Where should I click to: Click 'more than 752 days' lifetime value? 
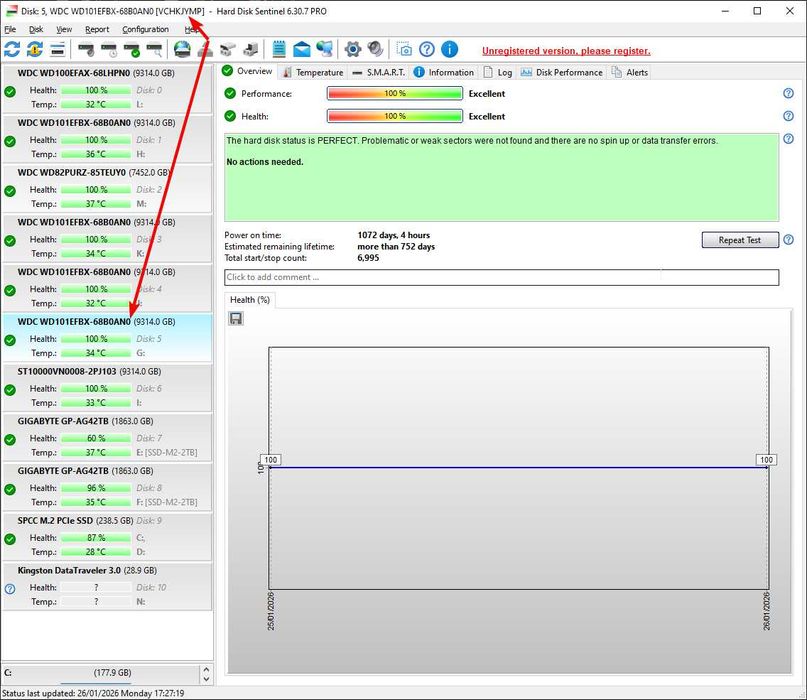pyautogui.click(x=396, y=247)
